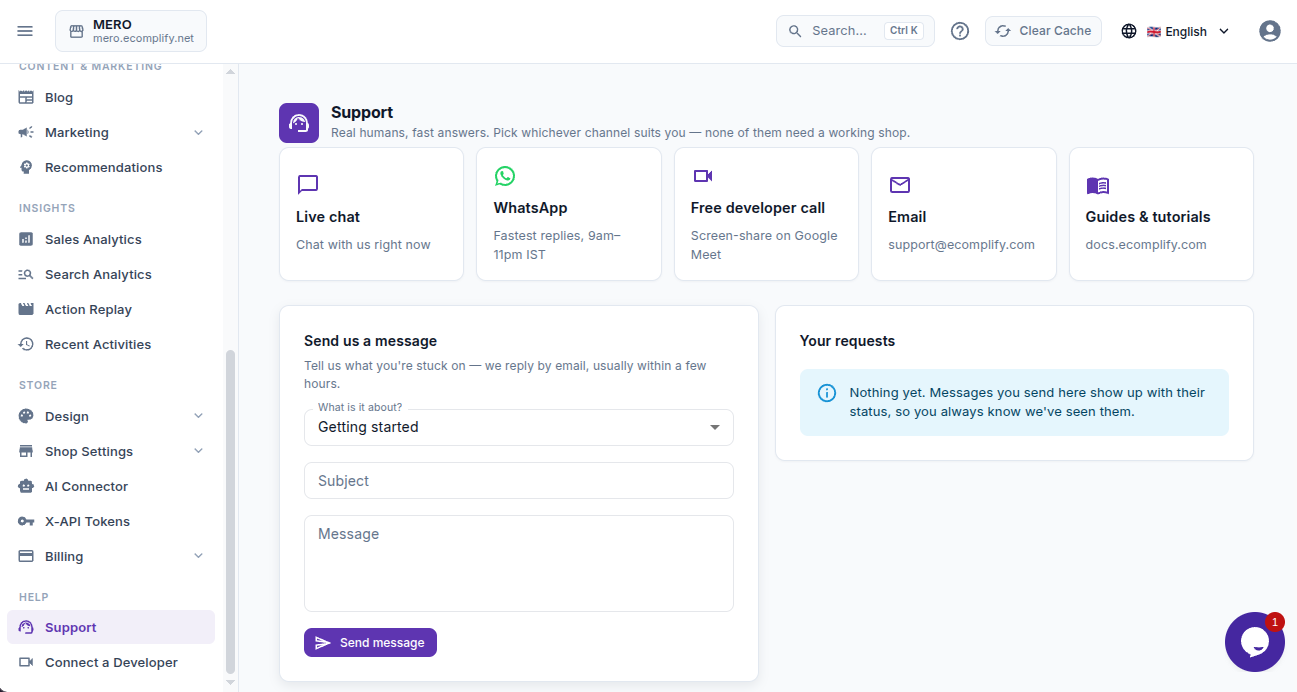1297x692 pixels.
Task: Expand the Marketing submenu chevron
Action: (198, 133)
